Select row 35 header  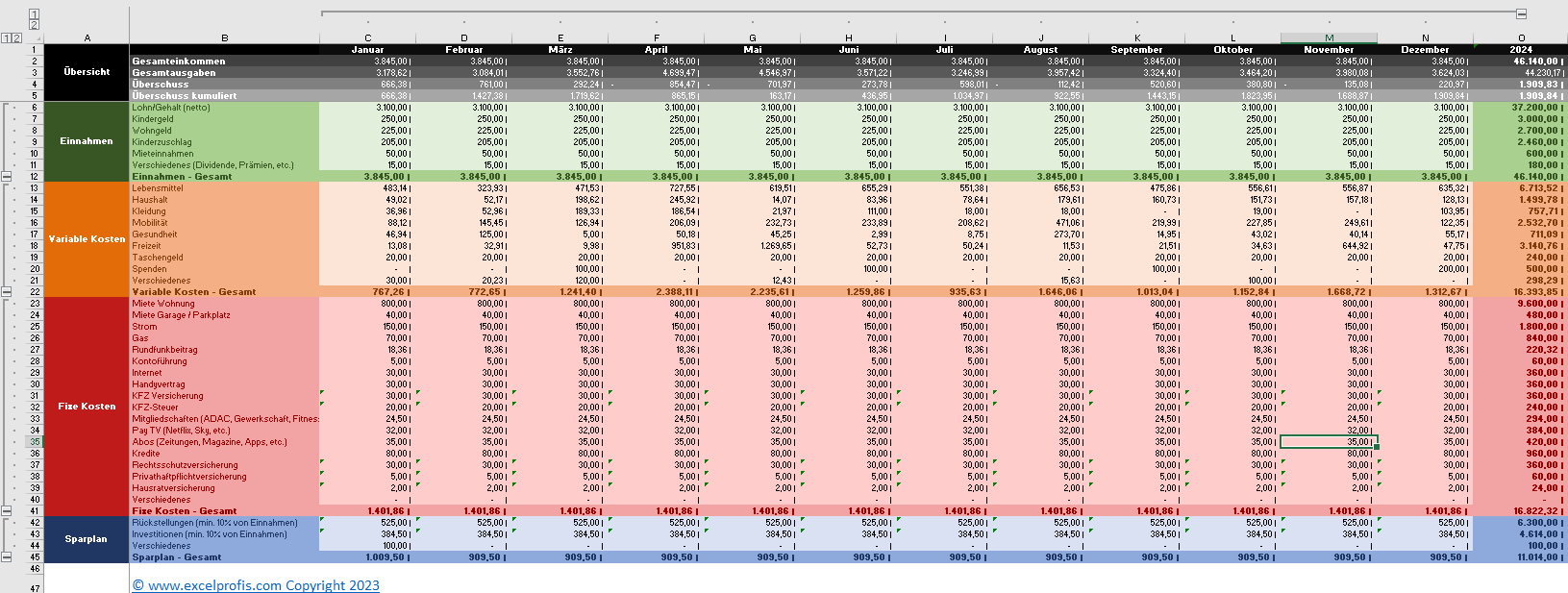point(35,442)
